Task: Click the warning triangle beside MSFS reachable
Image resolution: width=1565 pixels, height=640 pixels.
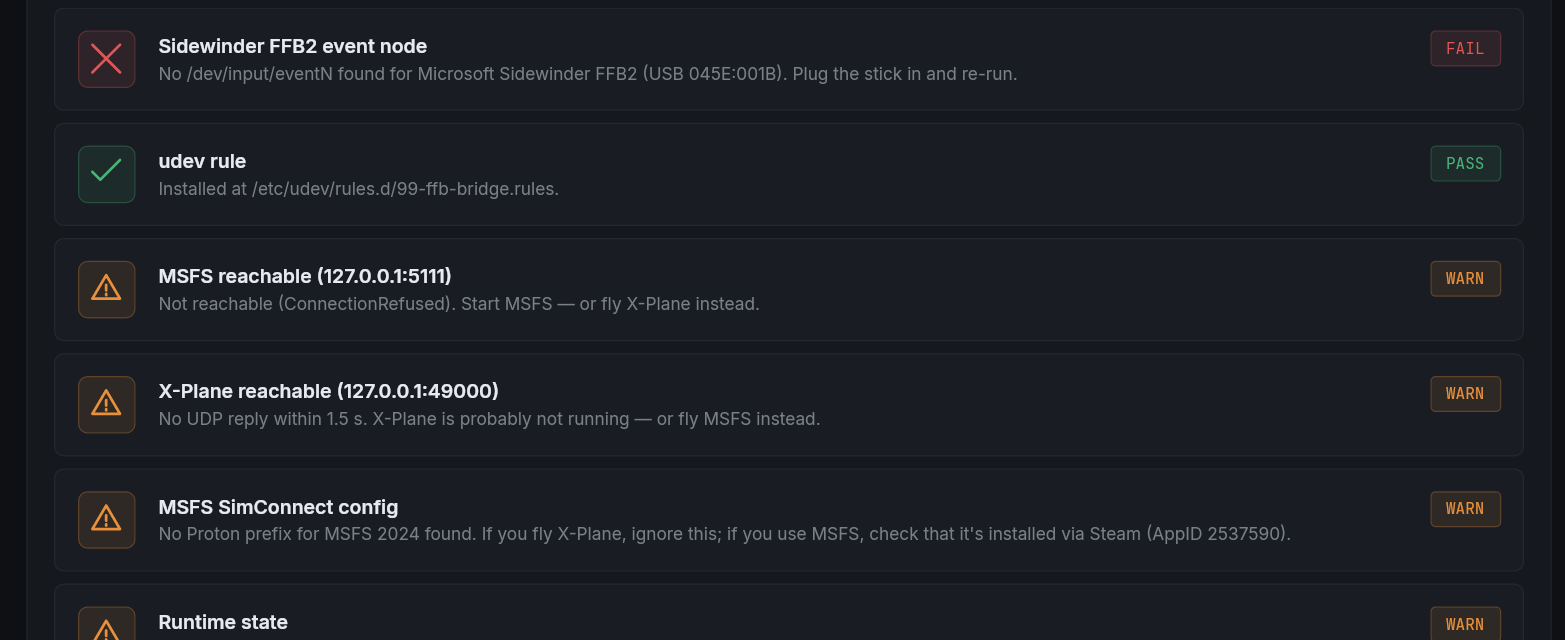Action: click(106, 289)
